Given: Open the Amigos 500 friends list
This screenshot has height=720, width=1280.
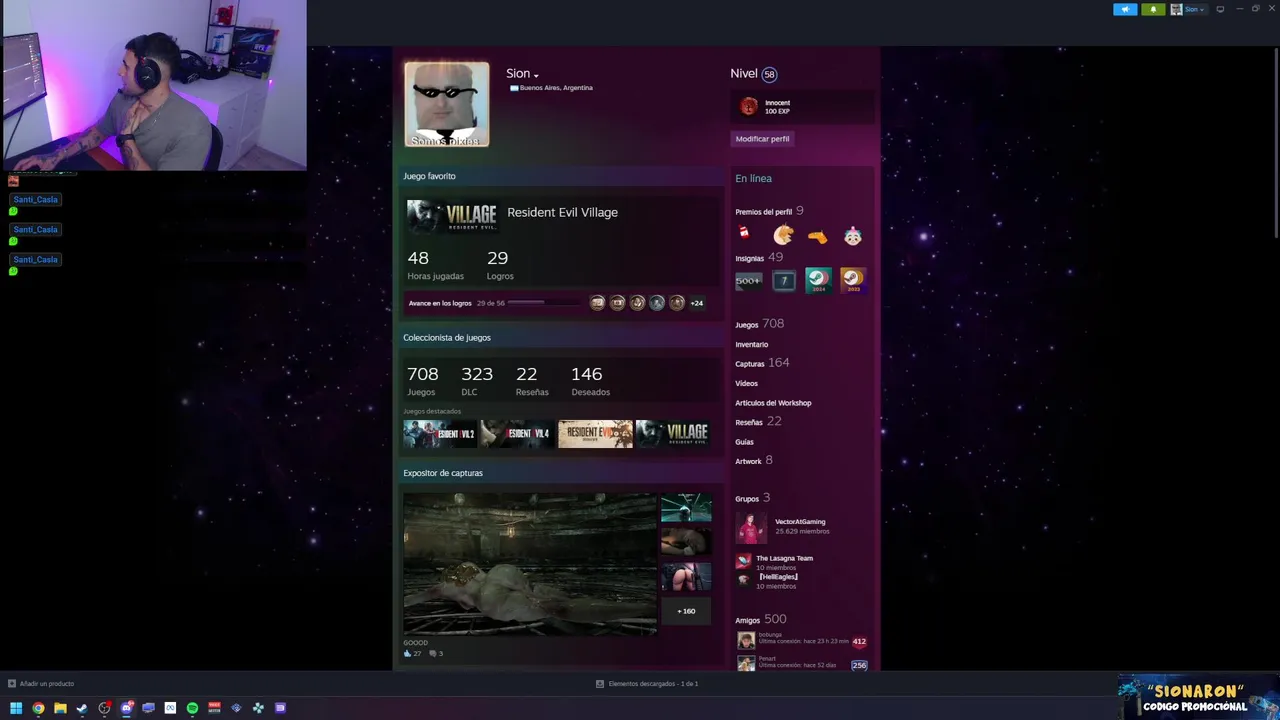Looking at the screenshot, I should [761, 620].
